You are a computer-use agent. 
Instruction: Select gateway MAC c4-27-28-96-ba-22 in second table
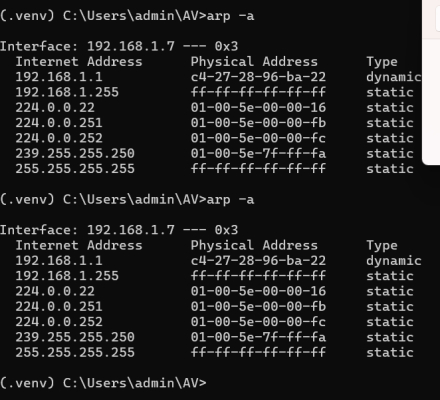(x=258, y=261)
